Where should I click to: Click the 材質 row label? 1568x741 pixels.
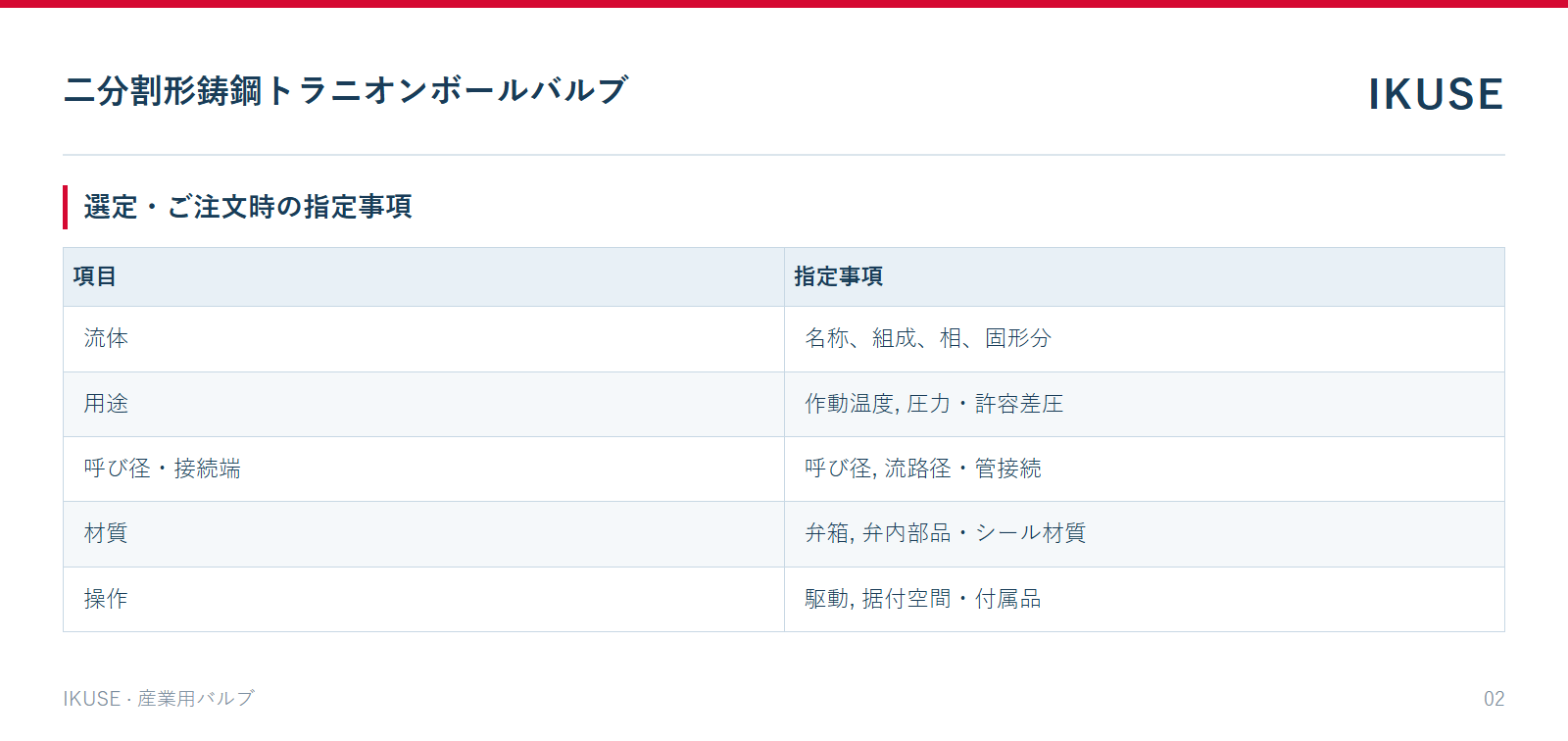(x=106, y=533)
